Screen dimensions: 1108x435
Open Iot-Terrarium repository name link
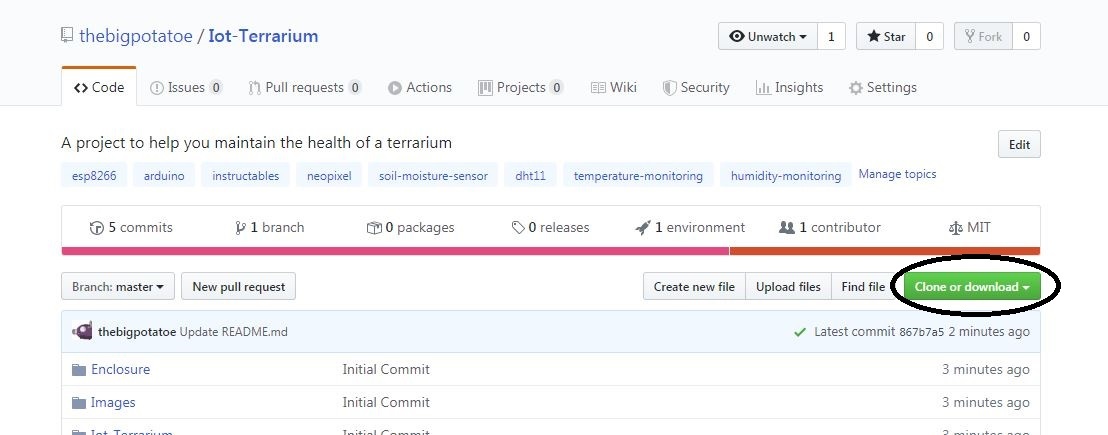[263, 36]
